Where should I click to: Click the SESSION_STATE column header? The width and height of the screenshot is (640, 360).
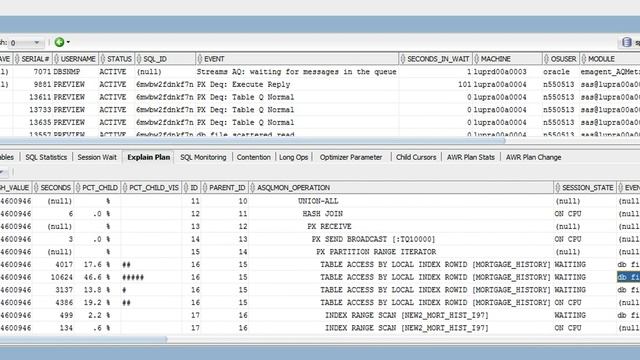[x=585, y=188]
